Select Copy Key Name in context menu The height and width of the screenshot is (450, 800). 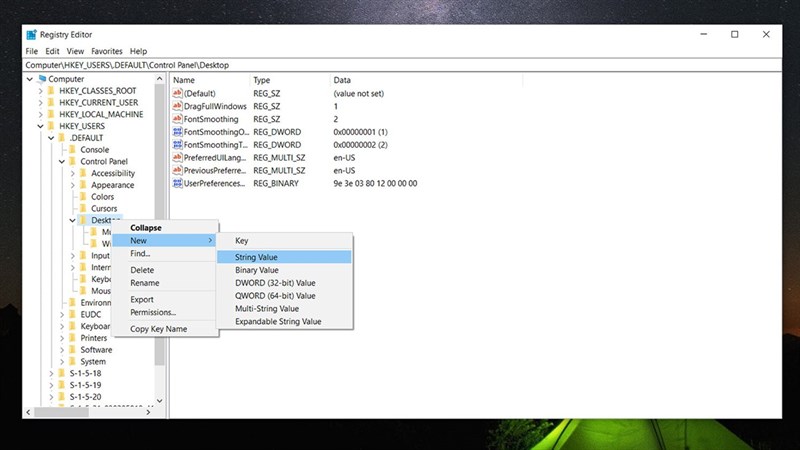point(165,329)
